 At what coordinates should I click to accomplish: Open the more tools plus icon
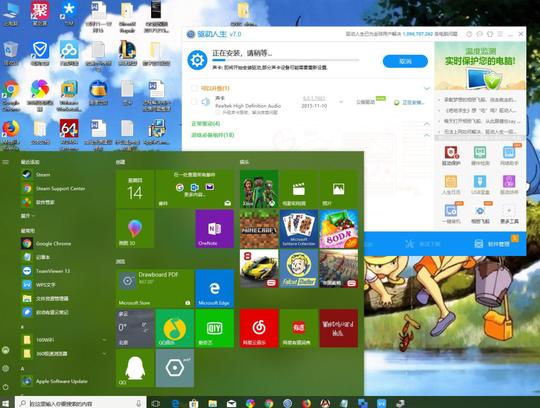(x=509, y=214)
